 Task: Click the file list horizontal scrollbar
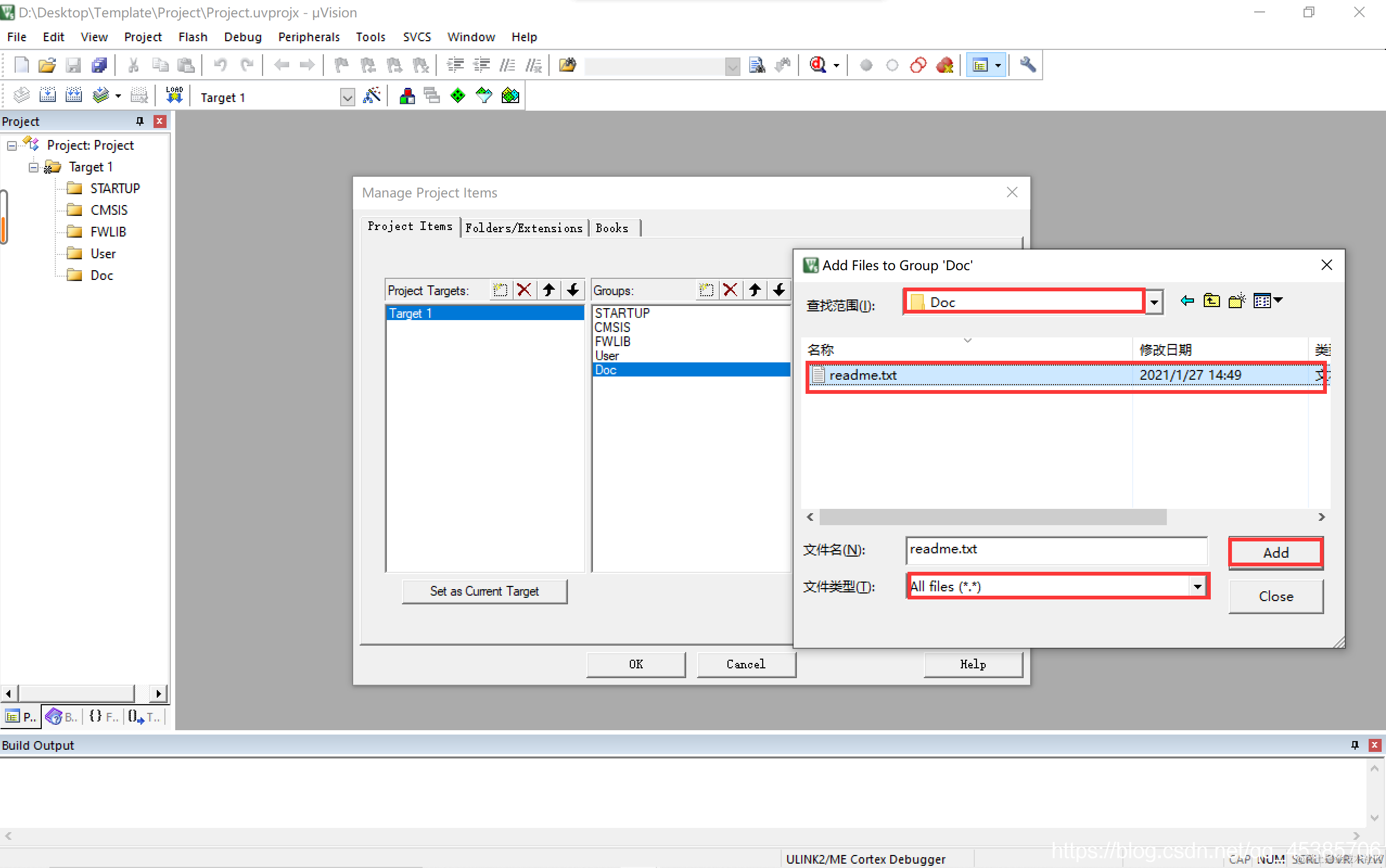tap(992, 517)
